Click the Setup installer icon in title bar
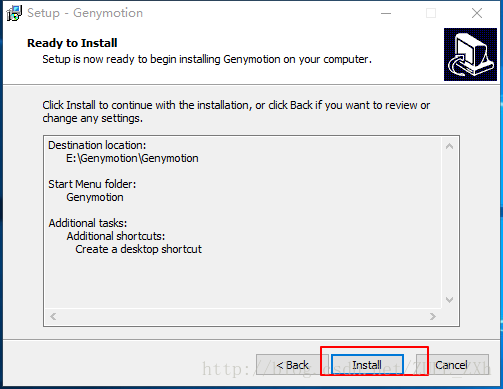 click(x=14, y=13)
